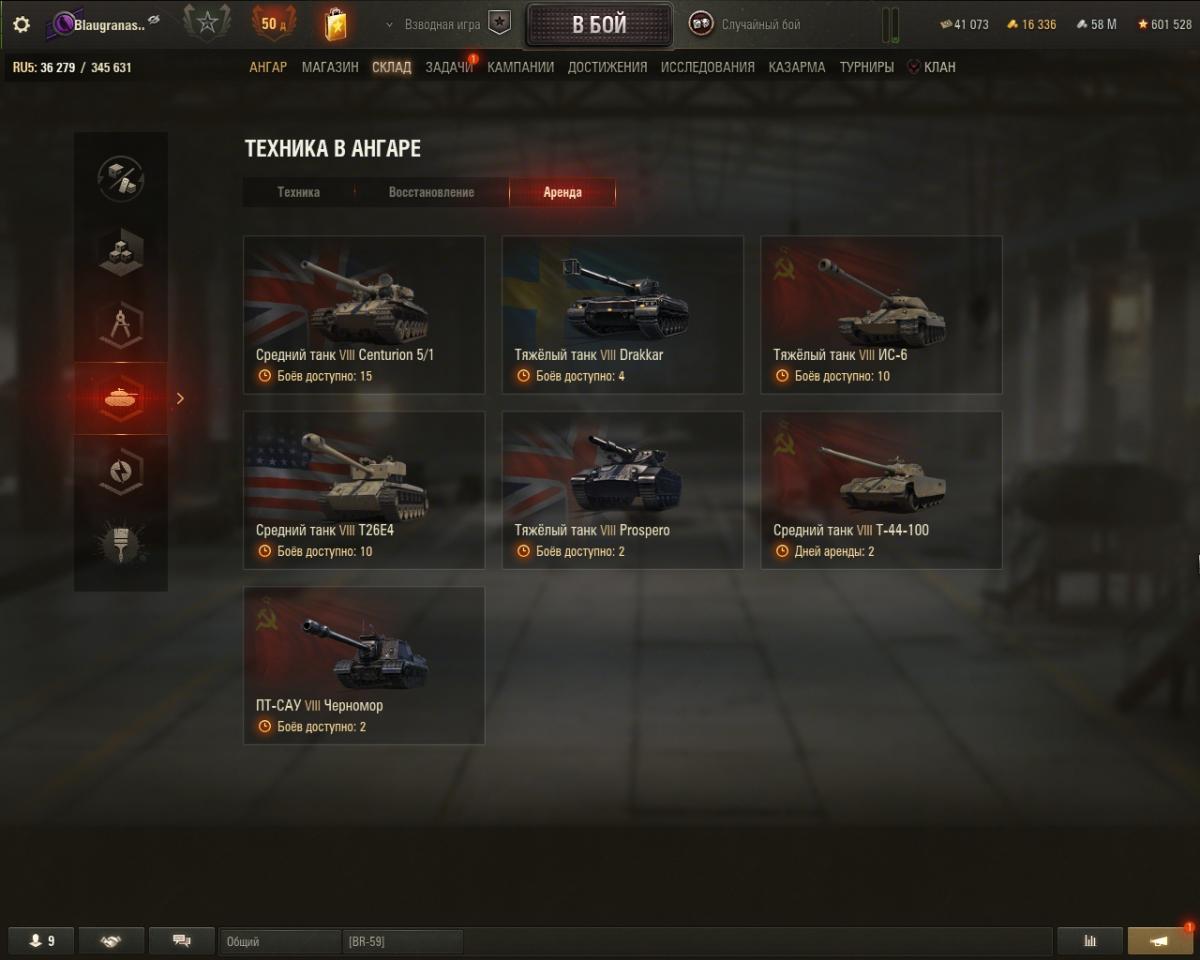
Task: Open the stacked boxes storage sidebar icon
Action: [121, 251]
